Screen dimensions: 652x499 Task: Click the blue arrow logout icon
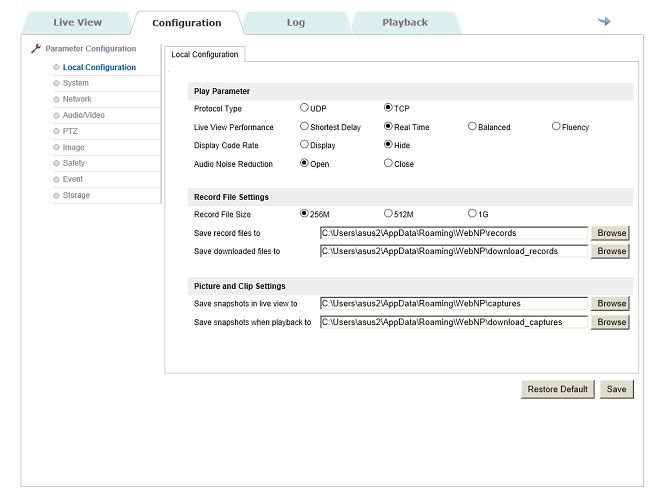click(604, 21)
